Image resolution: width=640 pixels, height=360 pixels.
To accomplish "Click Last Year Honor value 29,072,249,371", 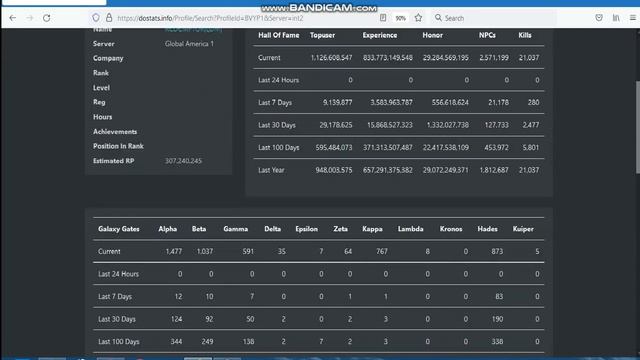I will tap(445, 170).
